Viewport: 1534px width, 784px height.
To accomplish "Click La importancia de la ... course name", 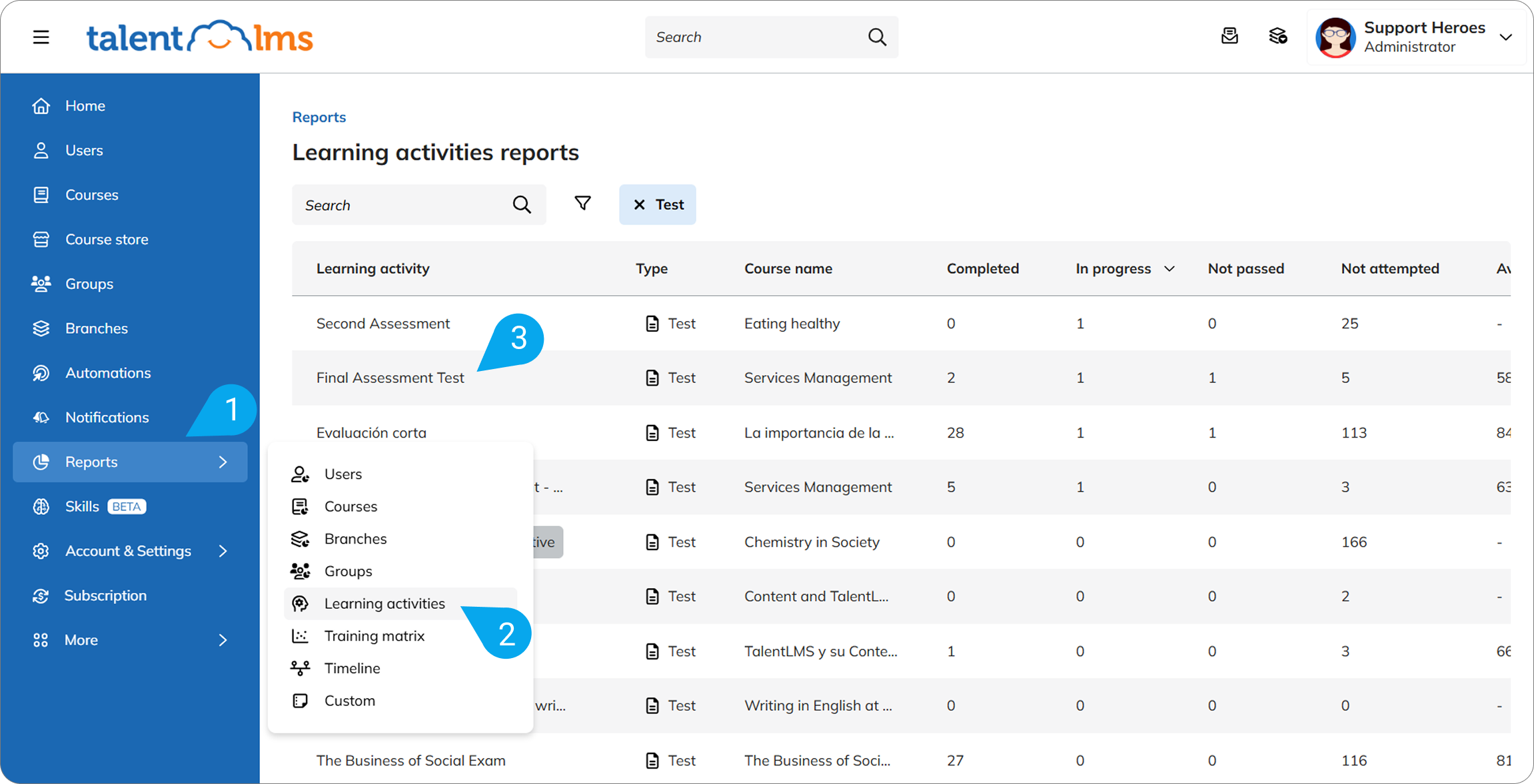I will tap(819, 433).
